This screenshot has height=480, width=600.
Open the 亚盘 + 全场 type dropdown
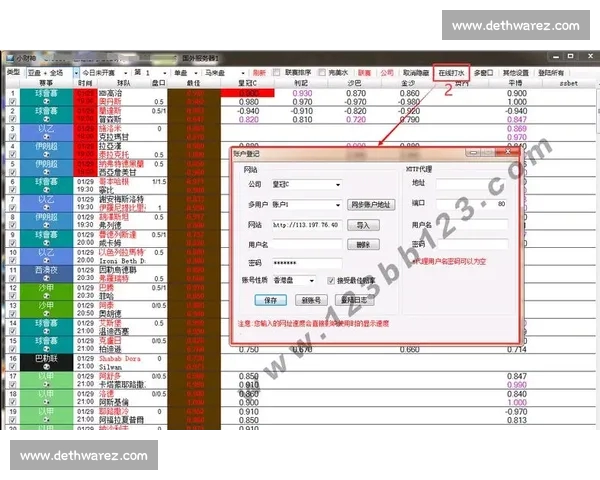(76, 73)
